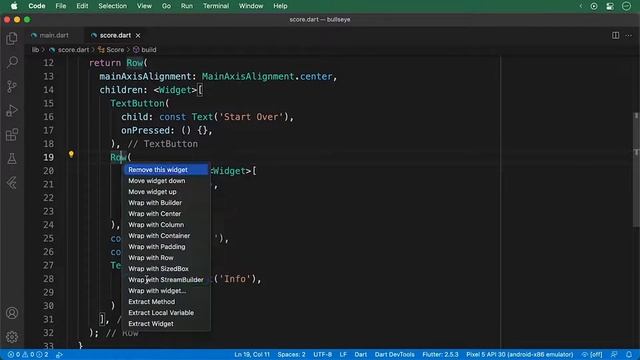Click the editor vertical scrollbar

636,170
